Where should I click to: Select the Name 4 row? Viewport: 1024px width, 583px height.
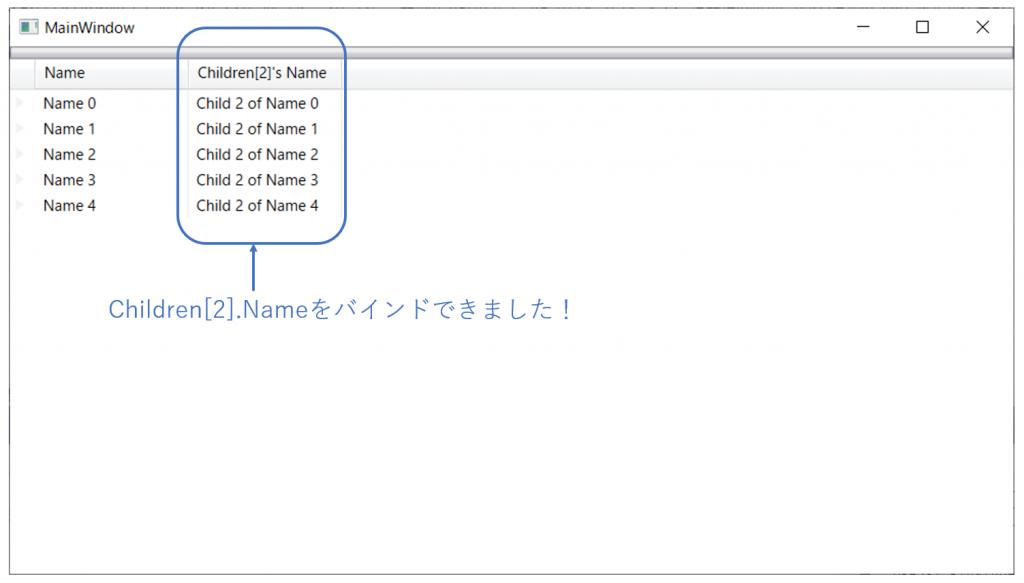tap(68, 206)
